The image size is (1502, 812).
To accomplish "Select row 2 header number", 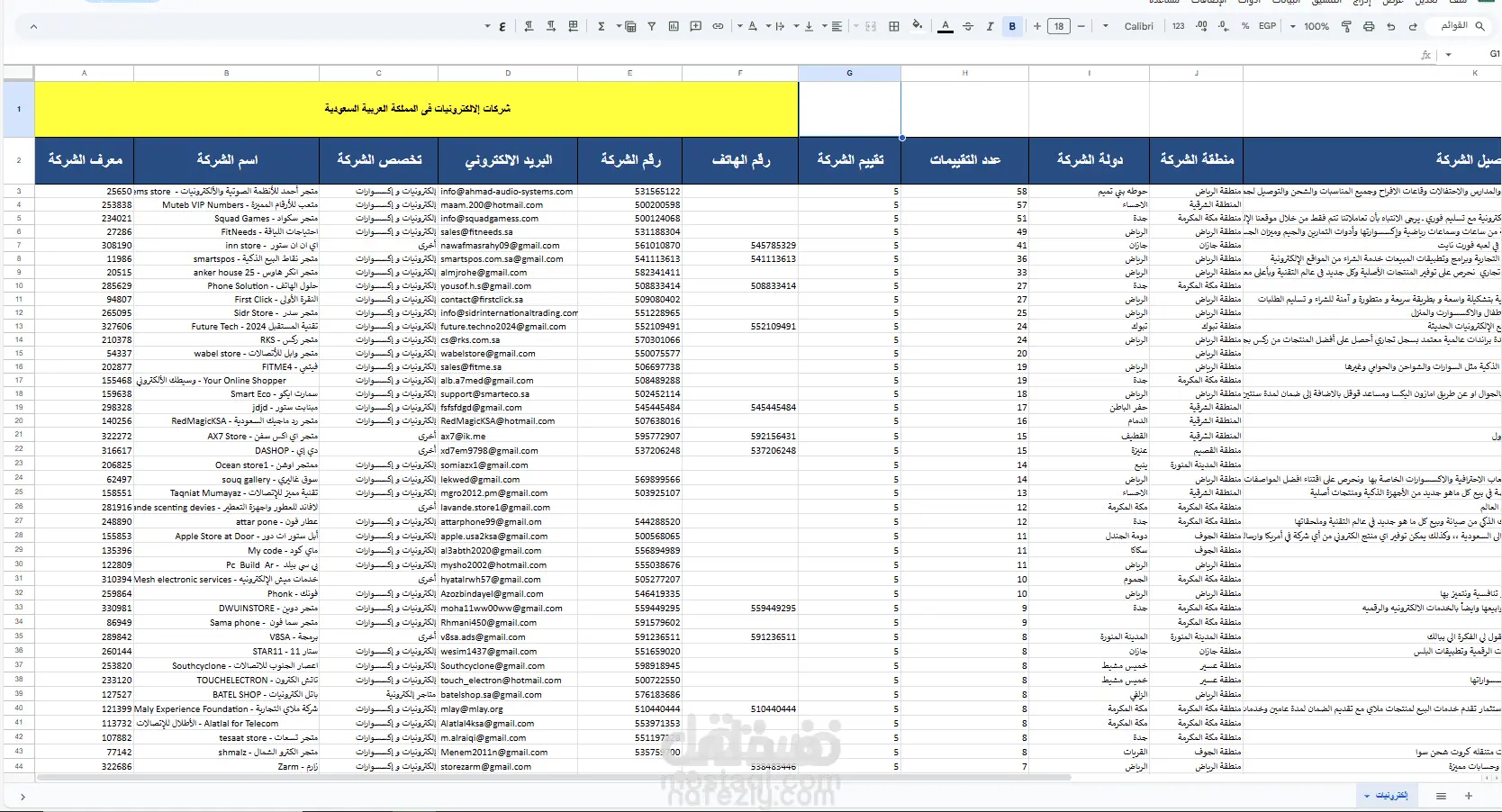I will [x=19, y=160].
